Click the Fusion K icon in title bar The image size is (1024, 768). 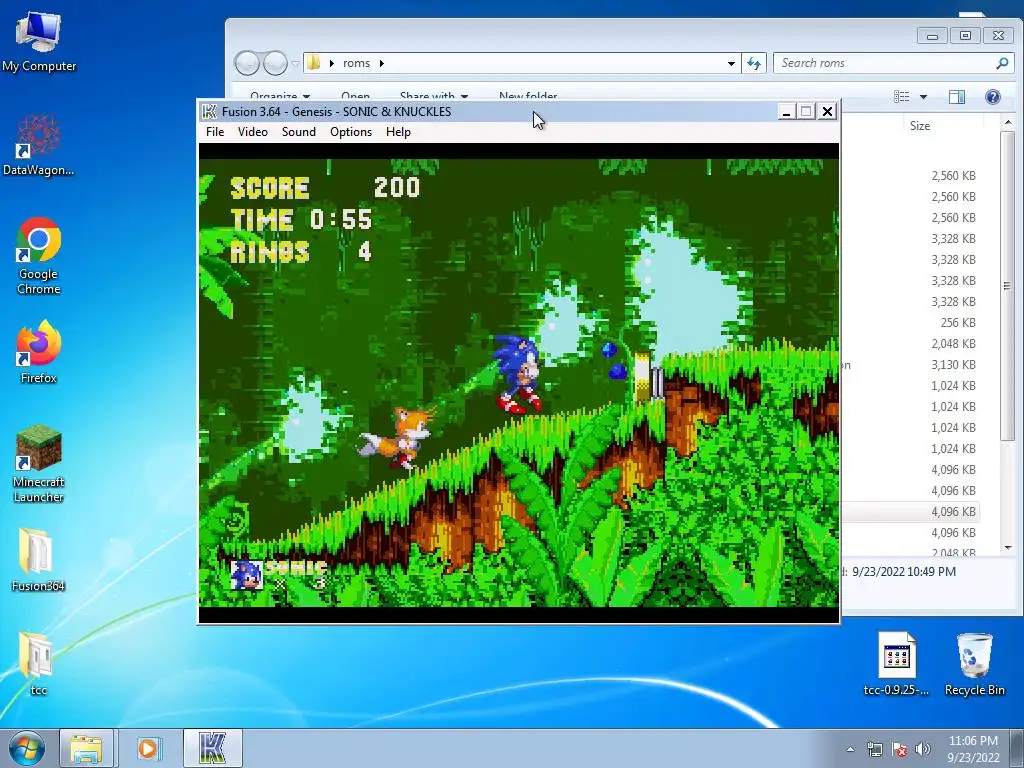209,112
